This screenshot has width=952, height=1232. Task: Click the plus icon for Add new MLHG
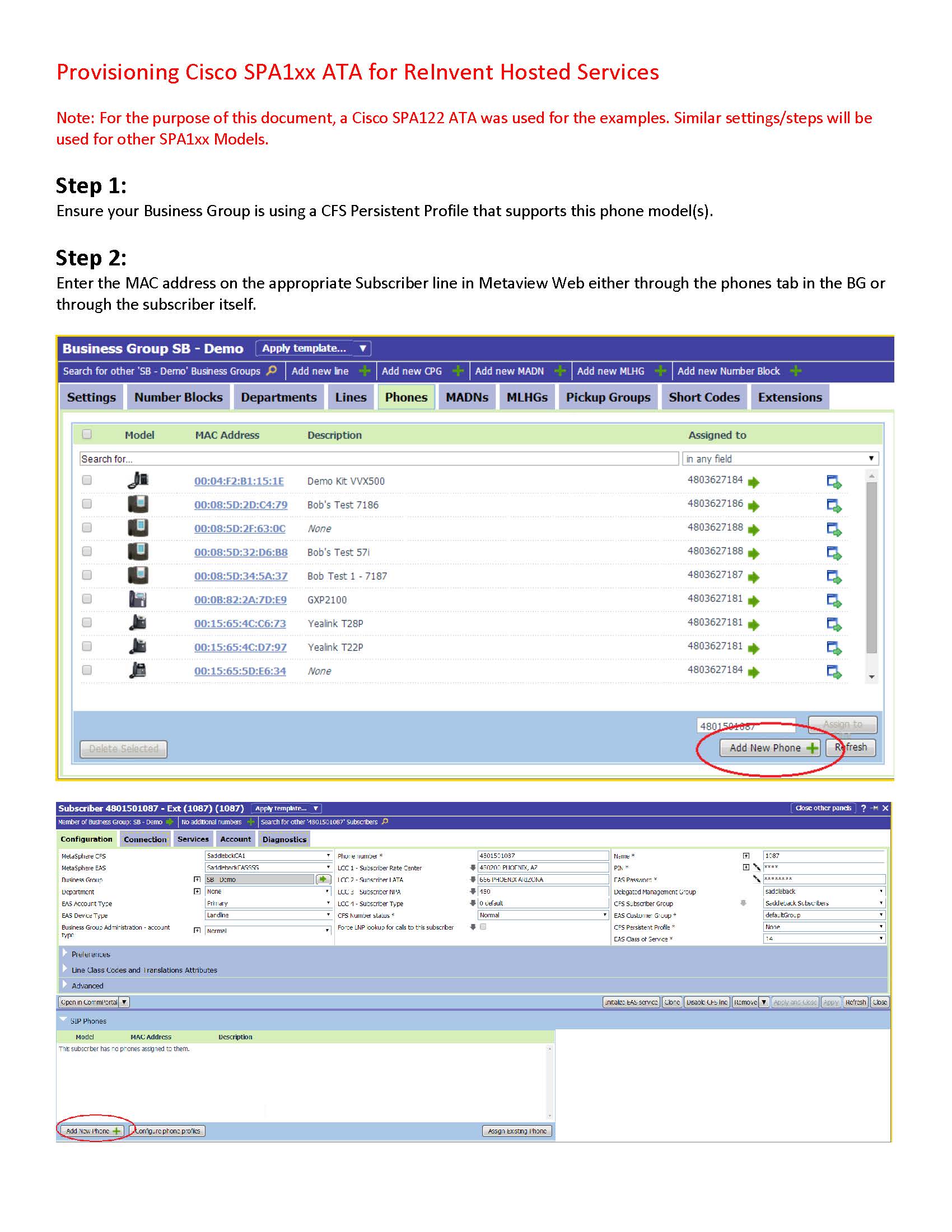click(x=660, y=371)
